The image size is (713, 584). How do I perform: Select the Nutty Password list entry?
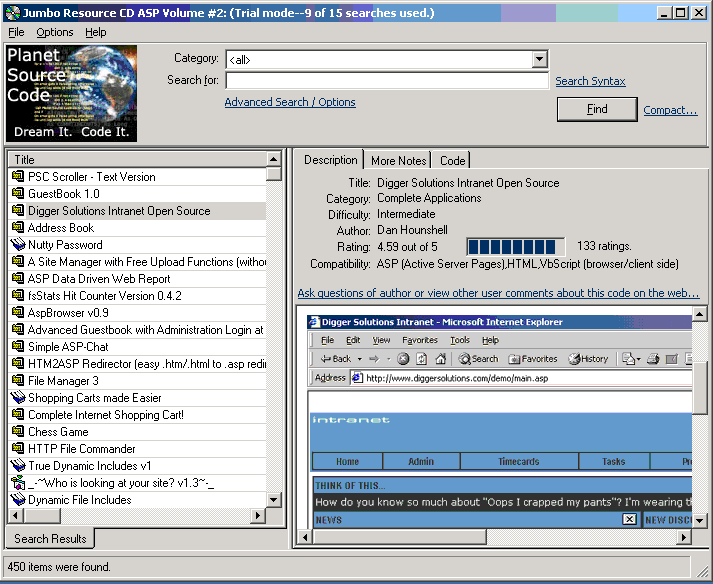[137, 245]
